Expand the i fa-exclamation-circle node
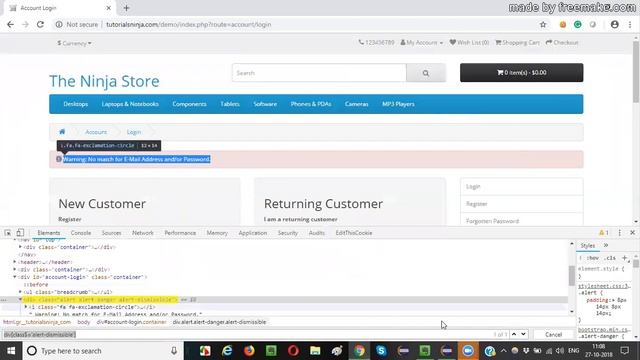Screen dimensions: 640x360 click(x=26, y=307)
